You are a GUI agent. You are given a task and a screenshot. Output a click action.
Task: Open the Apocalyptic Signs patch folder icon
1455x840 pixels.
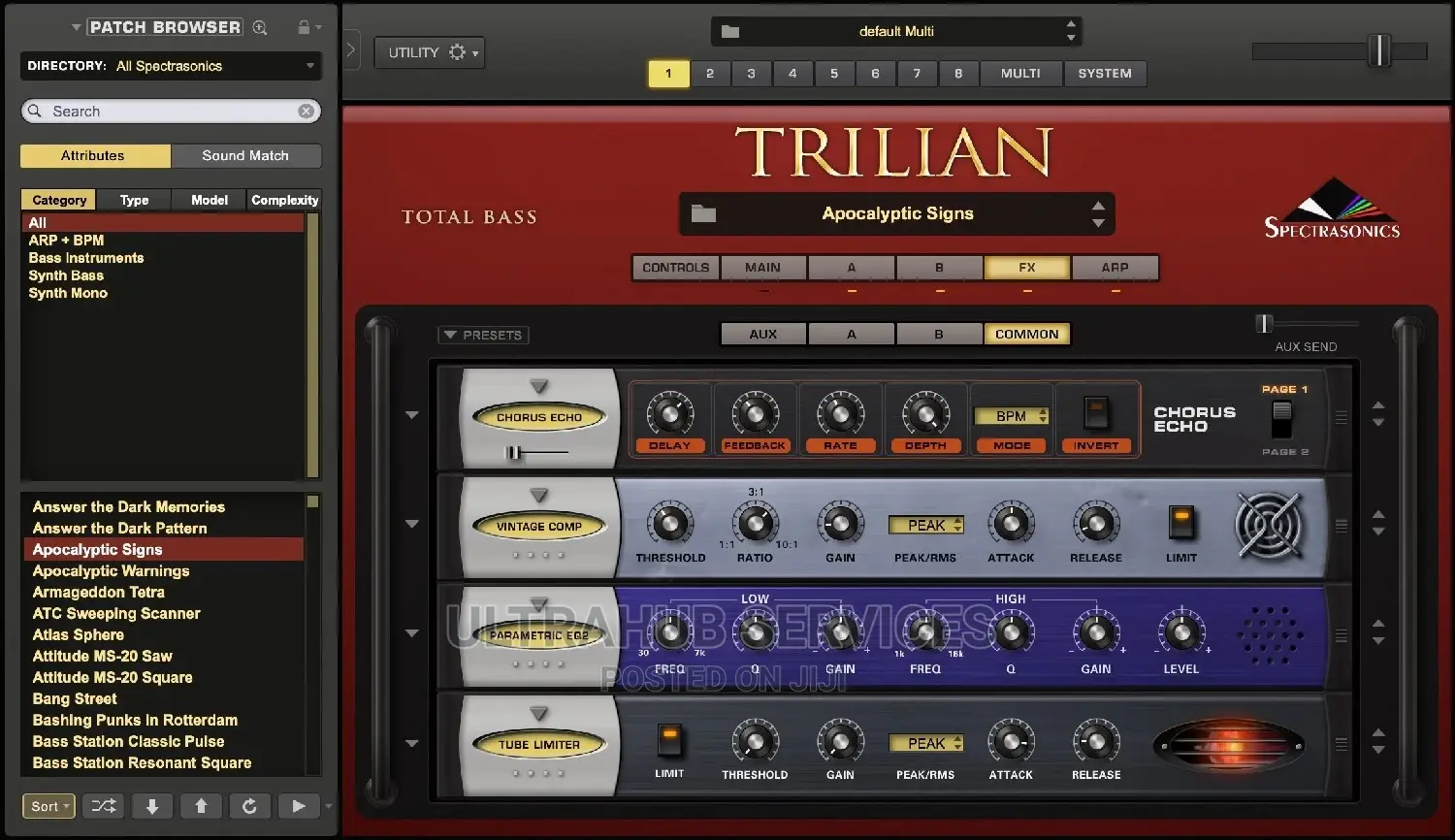pos(704,213)
